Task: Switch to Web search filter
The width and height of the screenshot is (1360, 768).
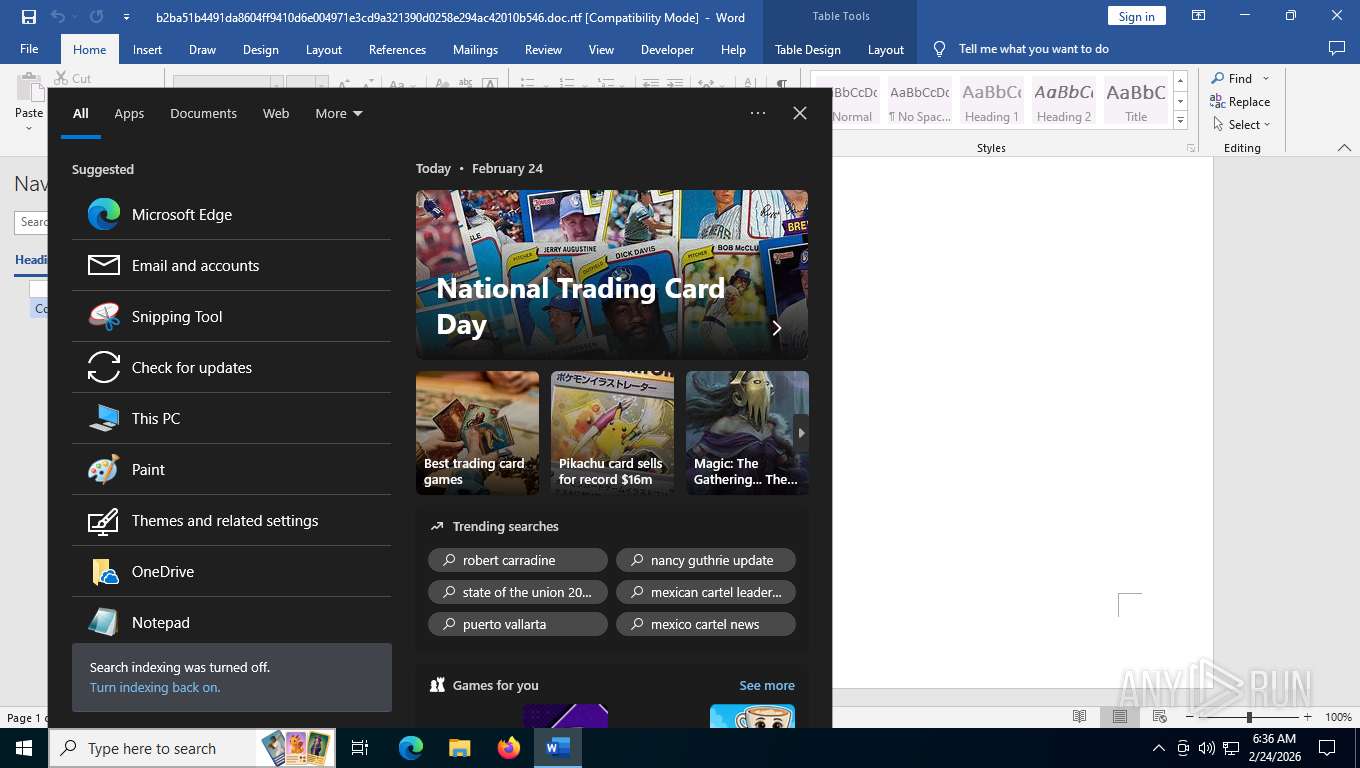Action: tap(276, 113)
